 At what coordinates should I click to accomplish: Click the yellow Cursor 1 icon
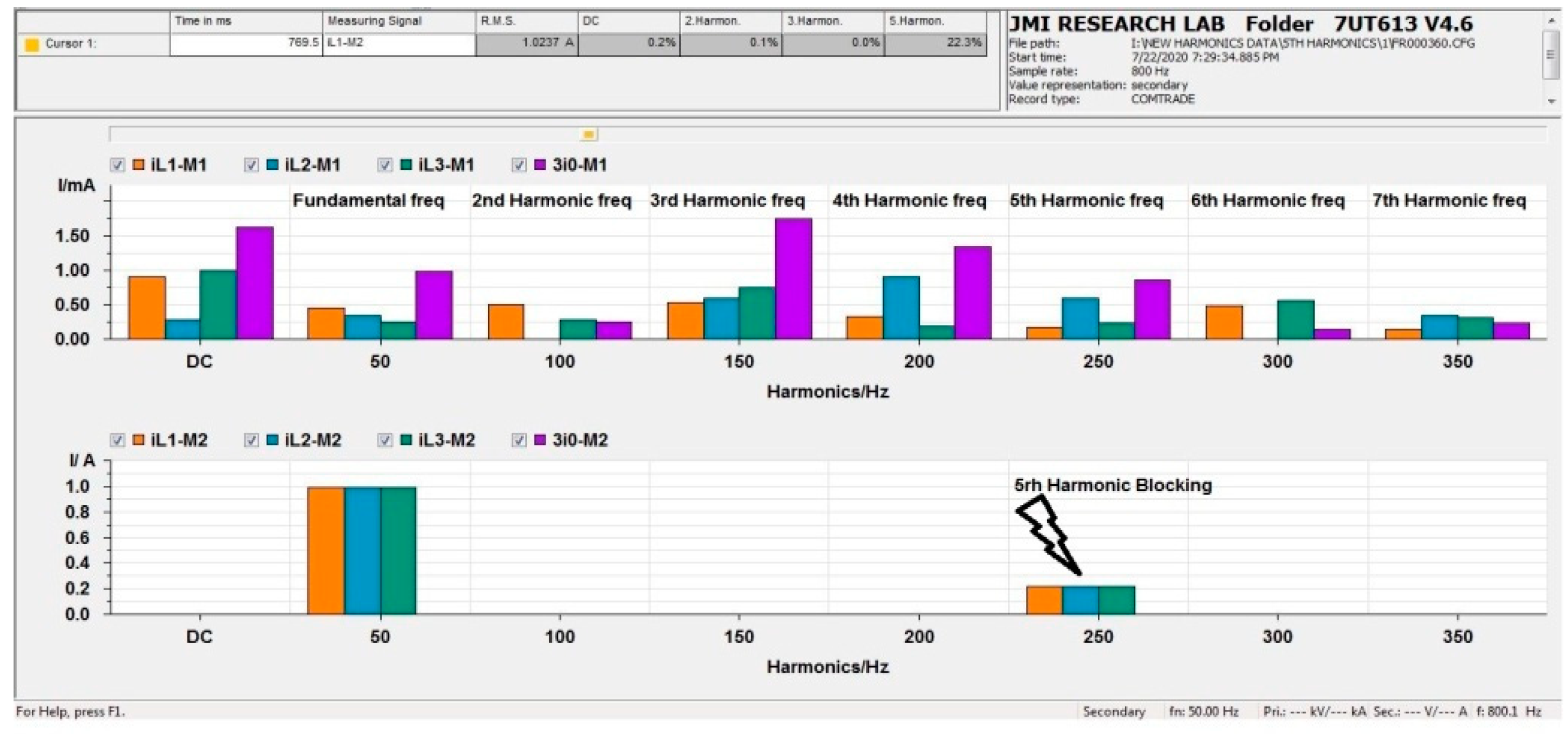32,44
